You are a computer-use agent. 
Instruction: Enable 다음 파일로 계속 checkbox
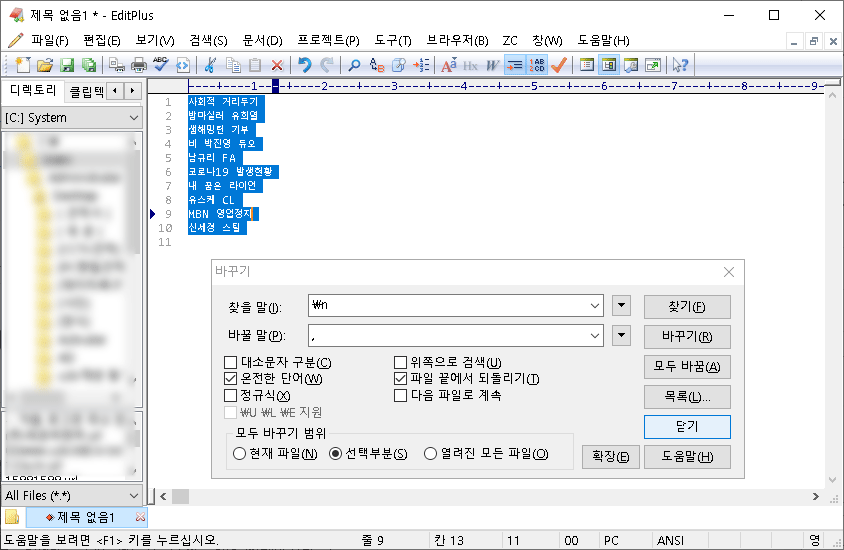coord(400,396)
